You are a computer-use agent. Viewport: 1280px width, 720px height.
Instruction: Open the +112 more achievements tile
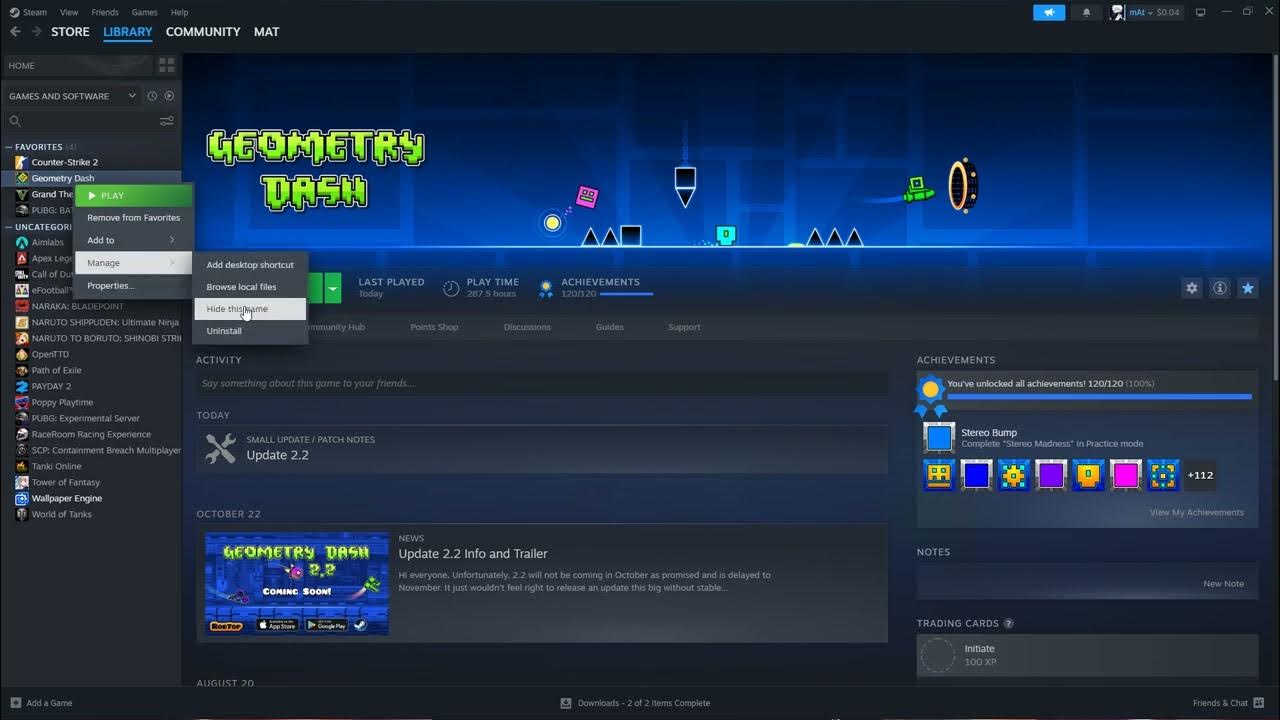(1200, 475)
